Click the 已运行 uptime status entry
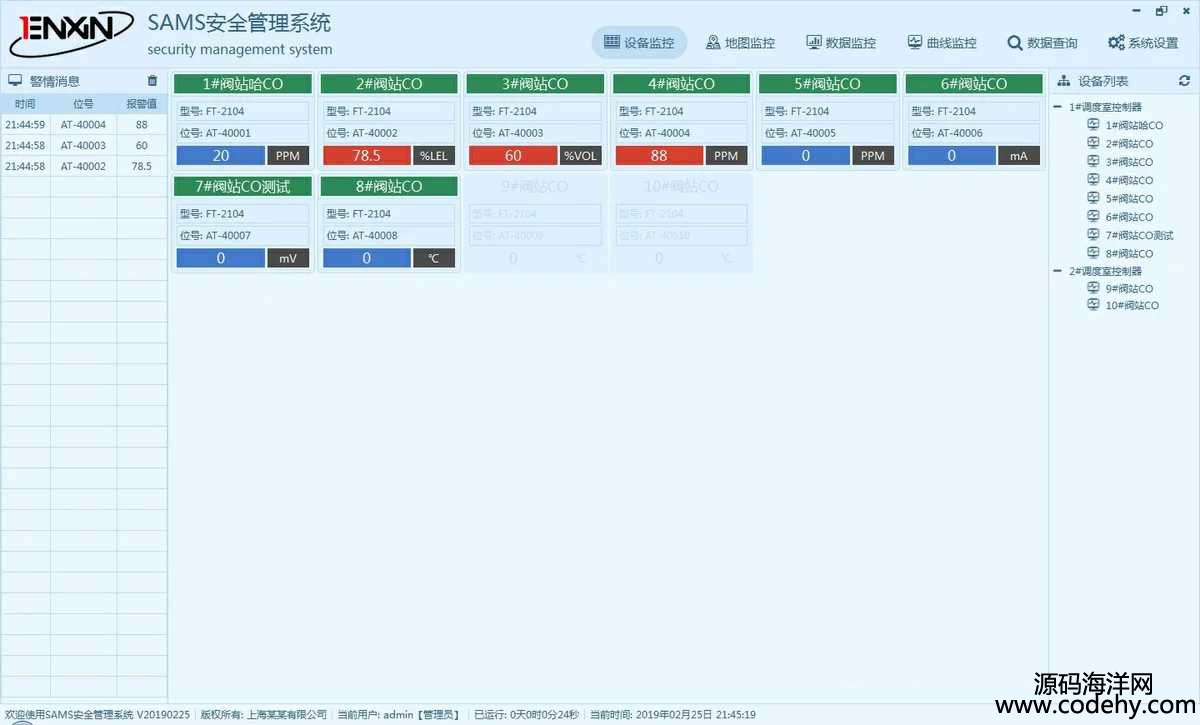The height and width of the screenshot is (725, 1200). point(526,714)
